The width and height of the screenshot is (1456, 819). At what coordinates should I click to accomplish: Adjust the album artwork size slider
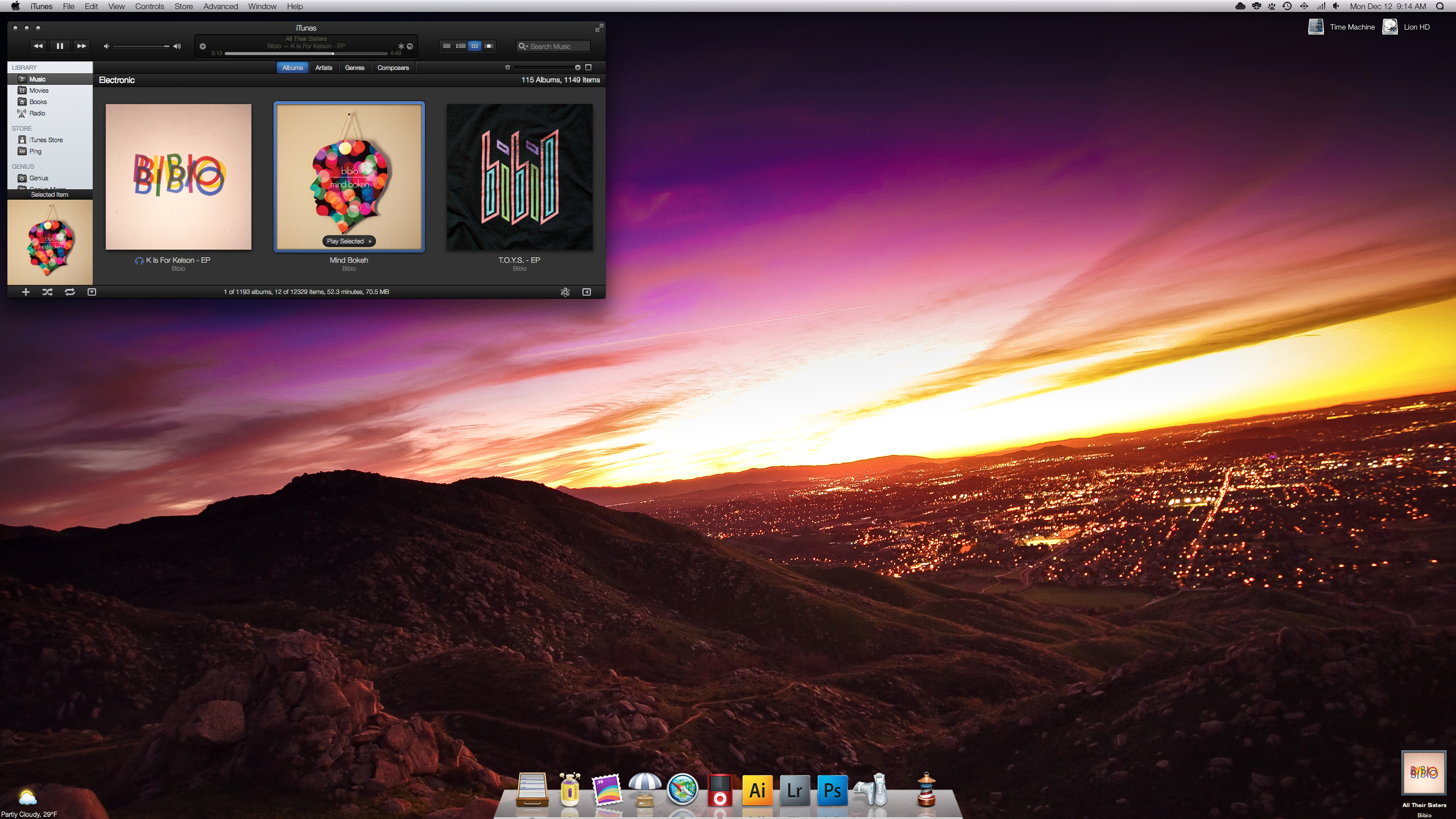(546, 67)
